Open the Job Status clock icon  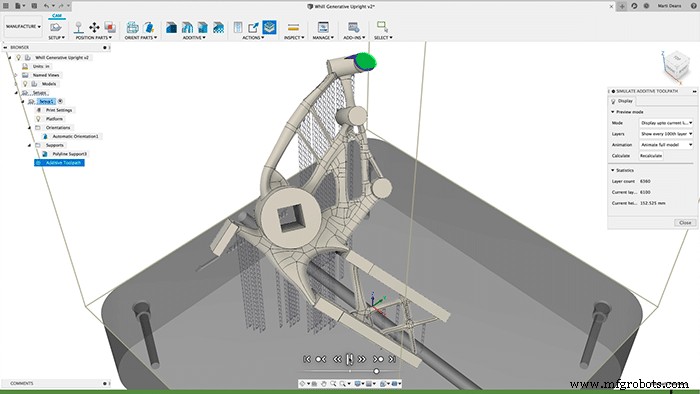(x=646, y=6)
